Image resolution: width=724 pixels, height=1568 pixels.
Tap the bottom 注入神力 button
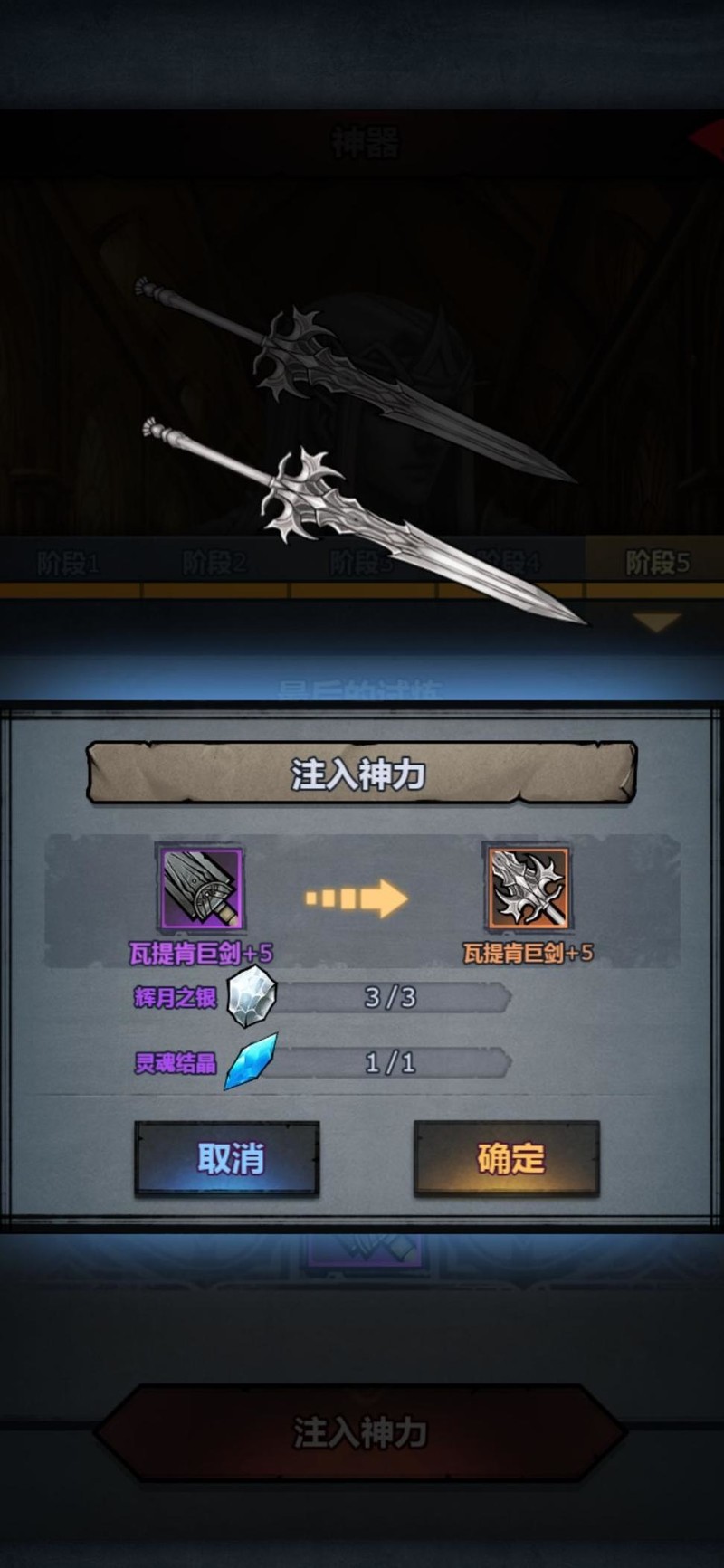click(x=360, y=1431)
